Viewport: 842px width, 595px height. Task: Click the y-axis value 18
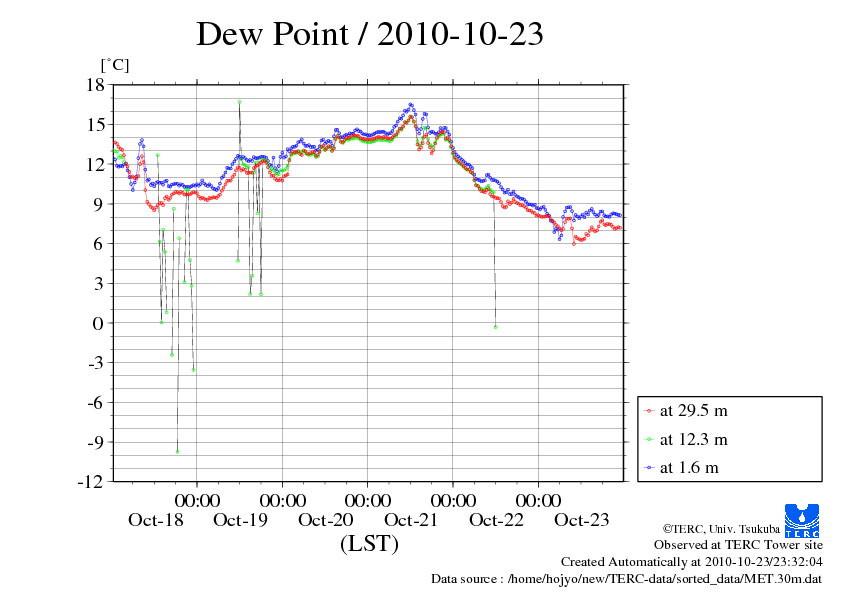pyautogui.click(x=96, y=84)
